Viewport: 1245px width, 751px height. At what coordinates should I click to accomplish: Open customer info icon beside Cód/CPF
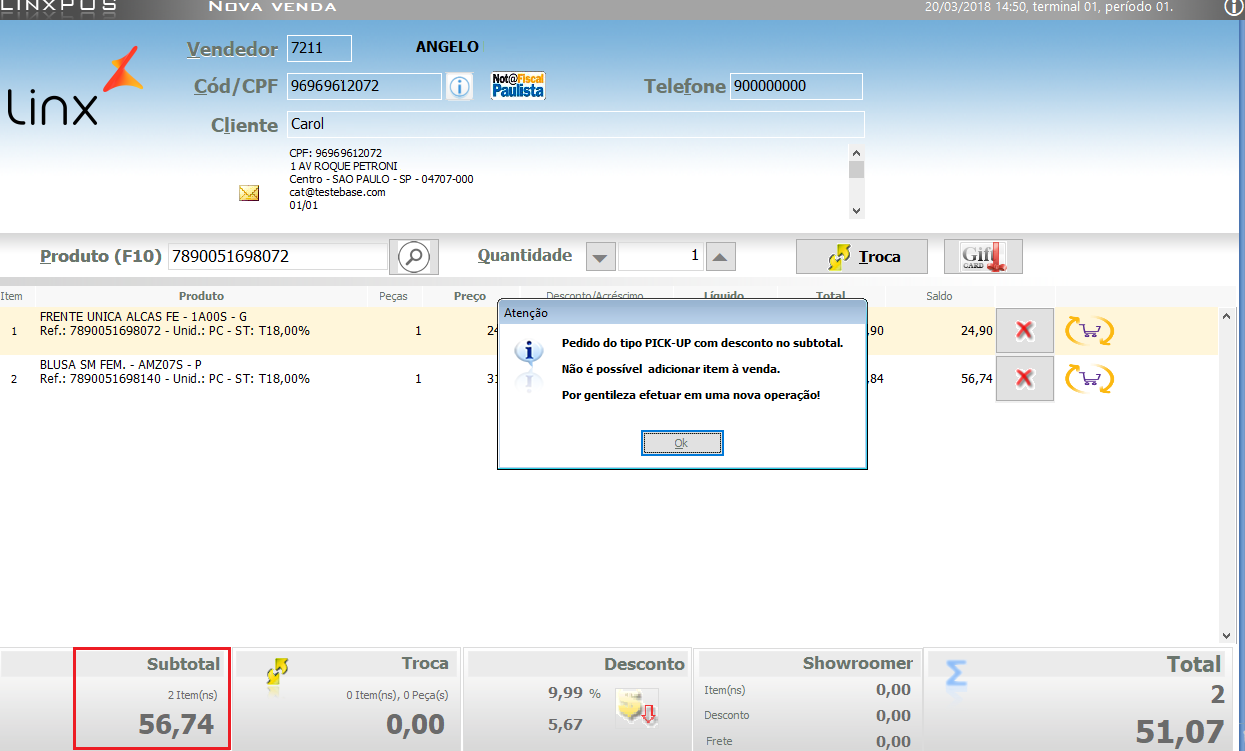point(459,87)
